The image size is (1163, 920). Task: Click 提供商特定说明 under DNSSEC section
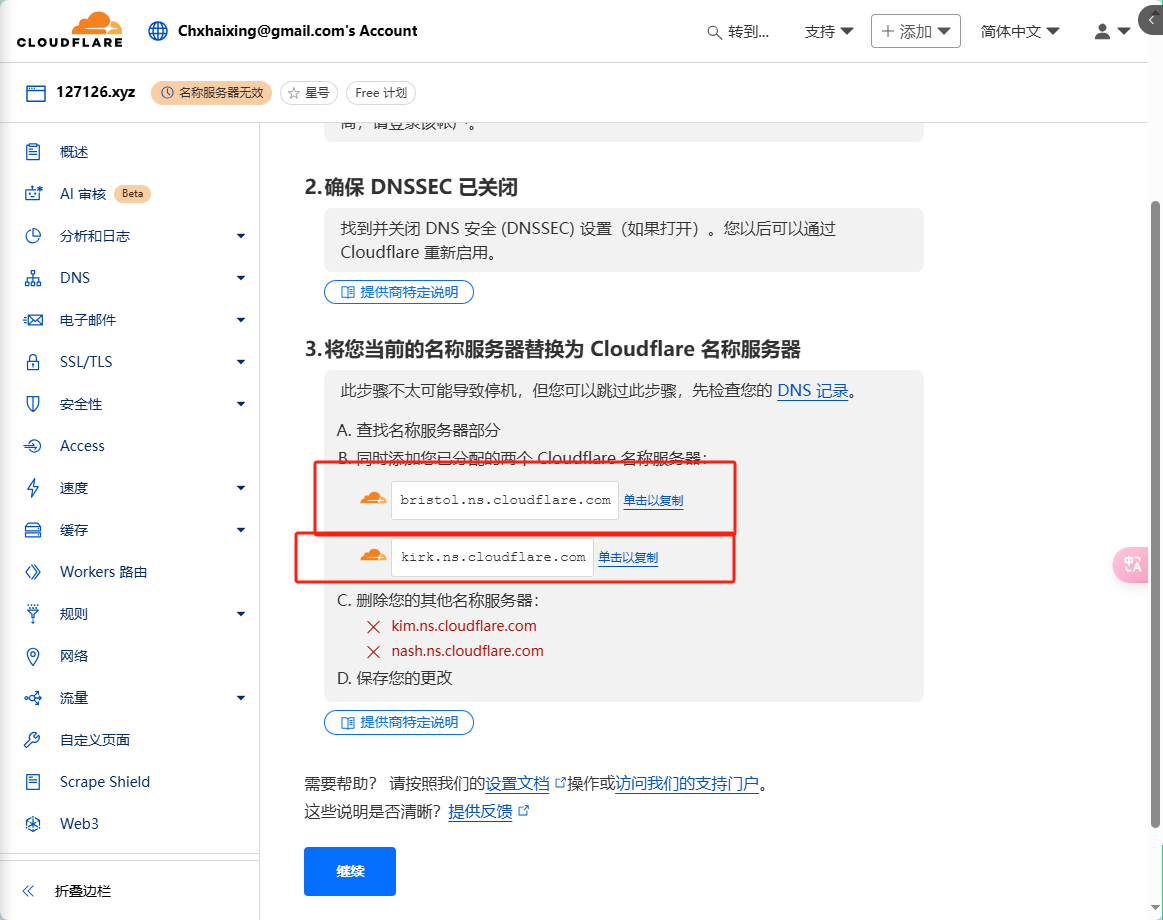point(399,292)
